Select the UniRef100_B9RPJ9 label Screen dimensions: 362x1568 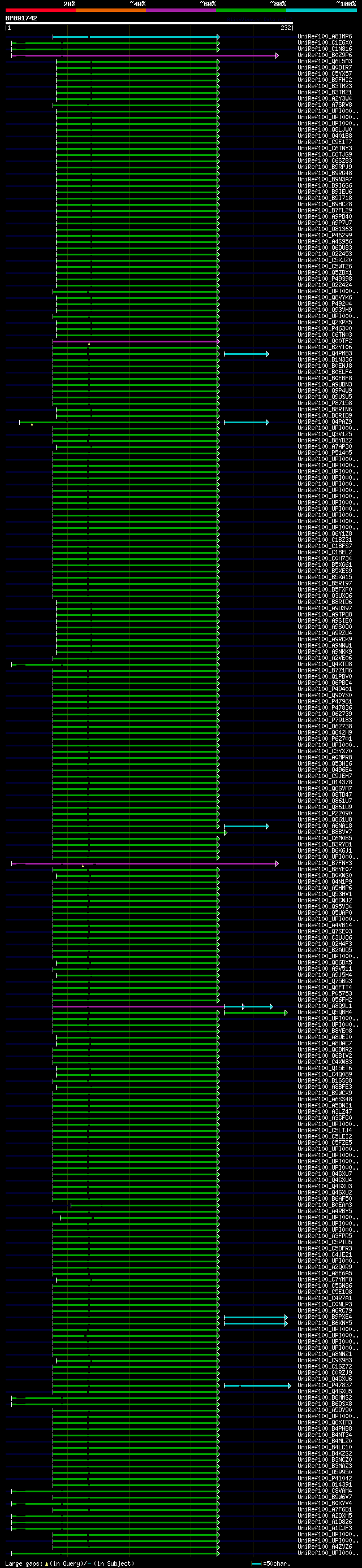(x=325, y=167)
